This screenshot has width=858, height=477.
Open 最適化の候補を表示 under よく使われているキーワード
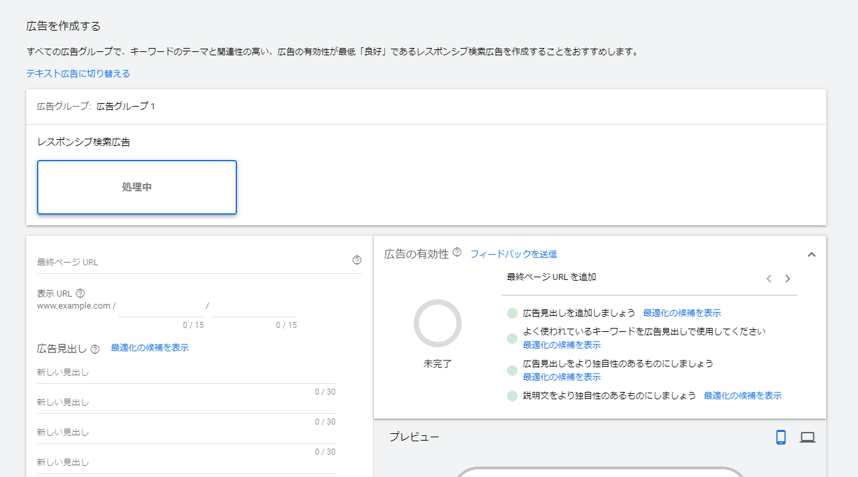pos(561,345)
